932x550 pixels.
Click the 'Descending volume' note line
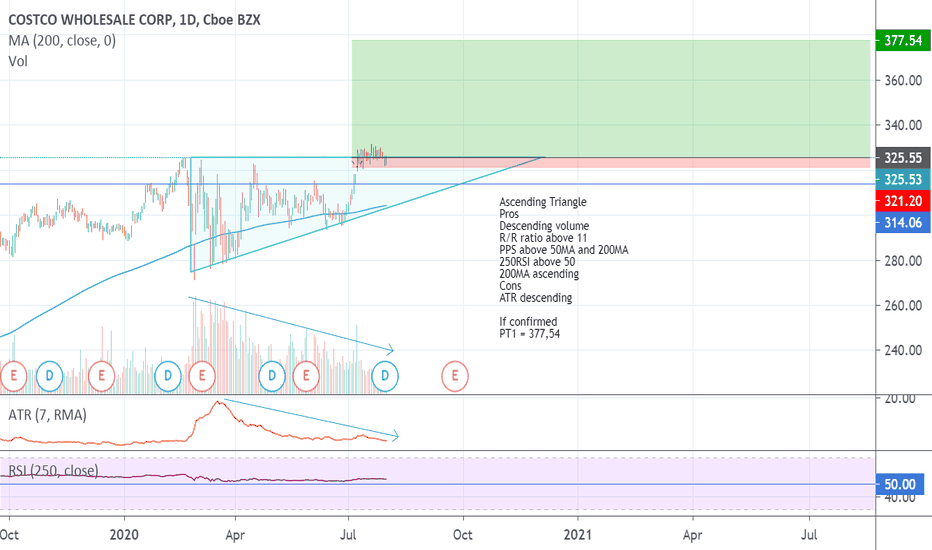(544, 226)
